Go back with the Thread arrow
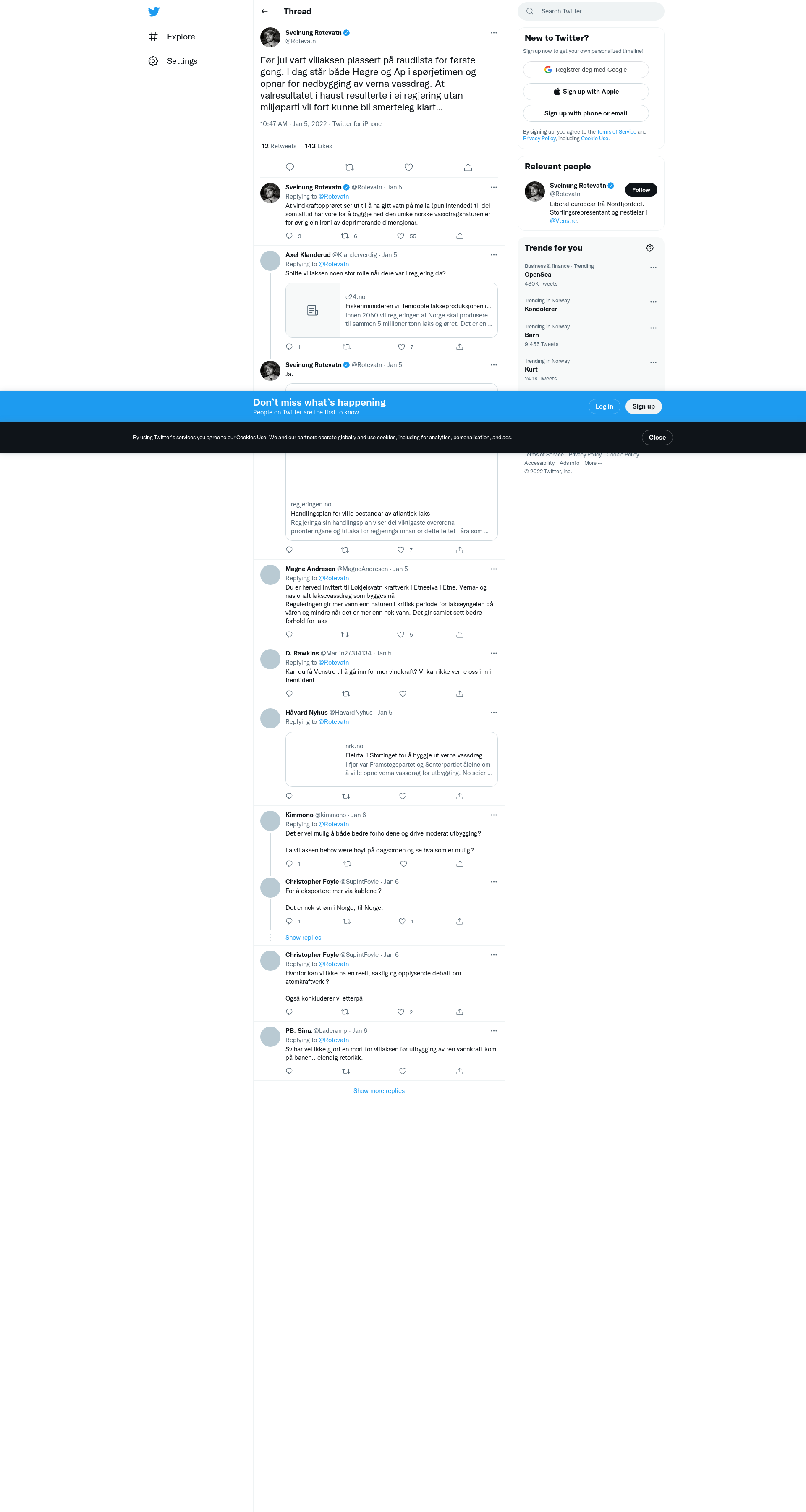Image resolution: width=806 pixels, height=1512 pixels. pos(265,12)
